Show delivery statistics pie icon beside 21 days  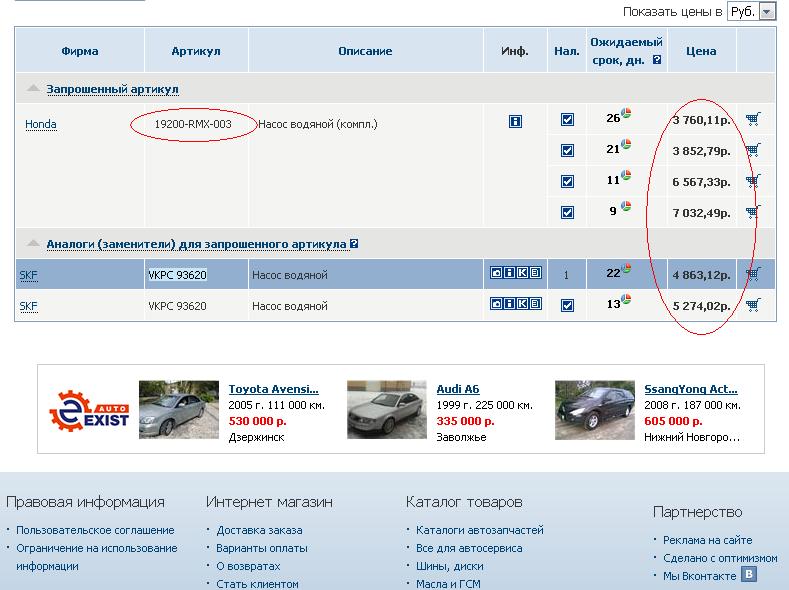coord(626,144)
